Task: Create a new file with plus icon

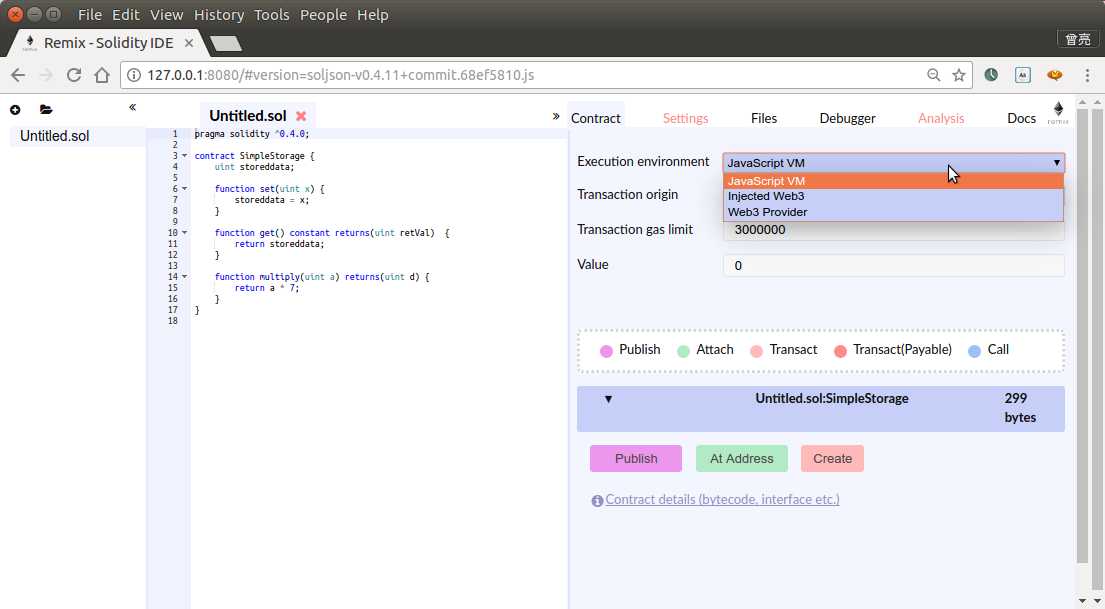Action: (15, 110)
